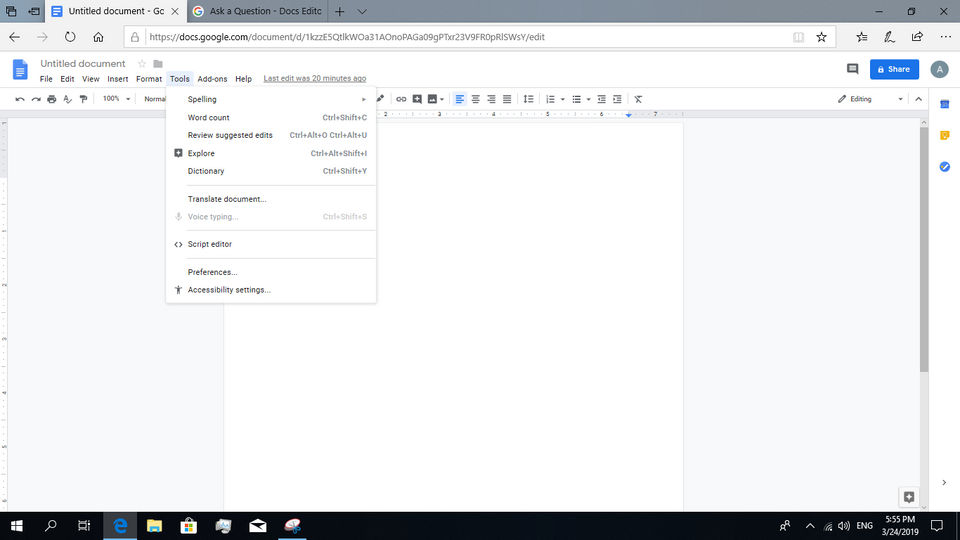Open the Add-ons menu
This screenshot has height=540, width=960.
[212, 79]
